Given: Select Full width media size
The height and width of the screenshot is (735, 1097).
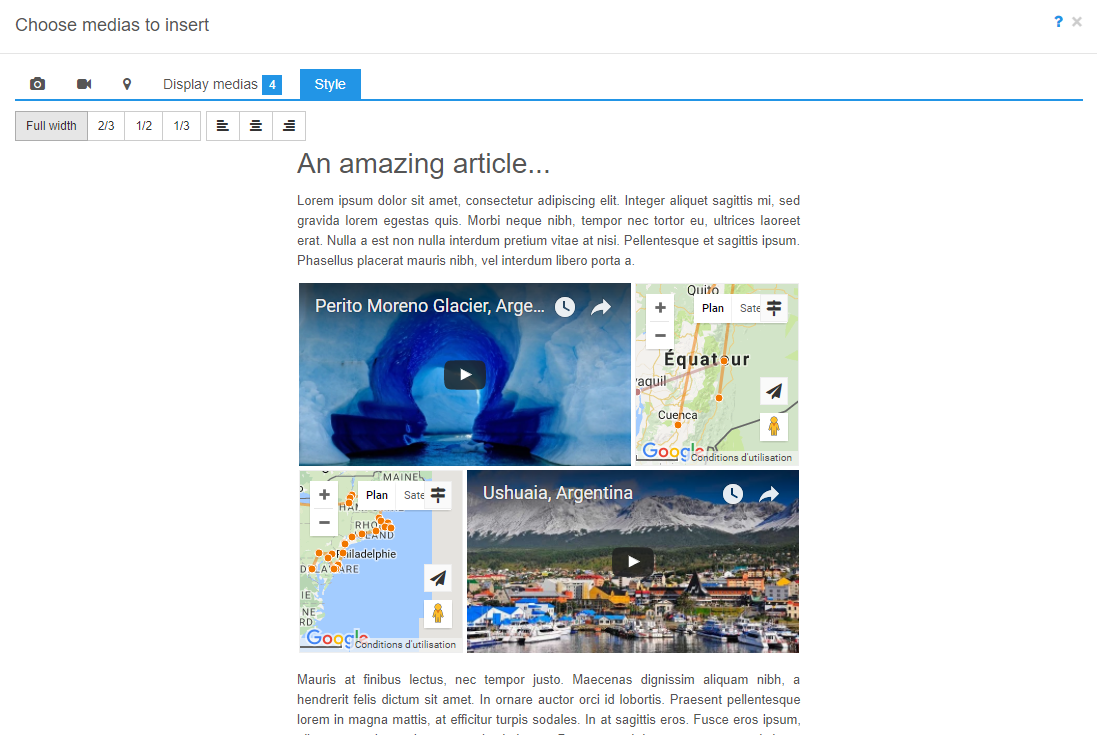Looking at the screenshot, I should pos(51,126).
